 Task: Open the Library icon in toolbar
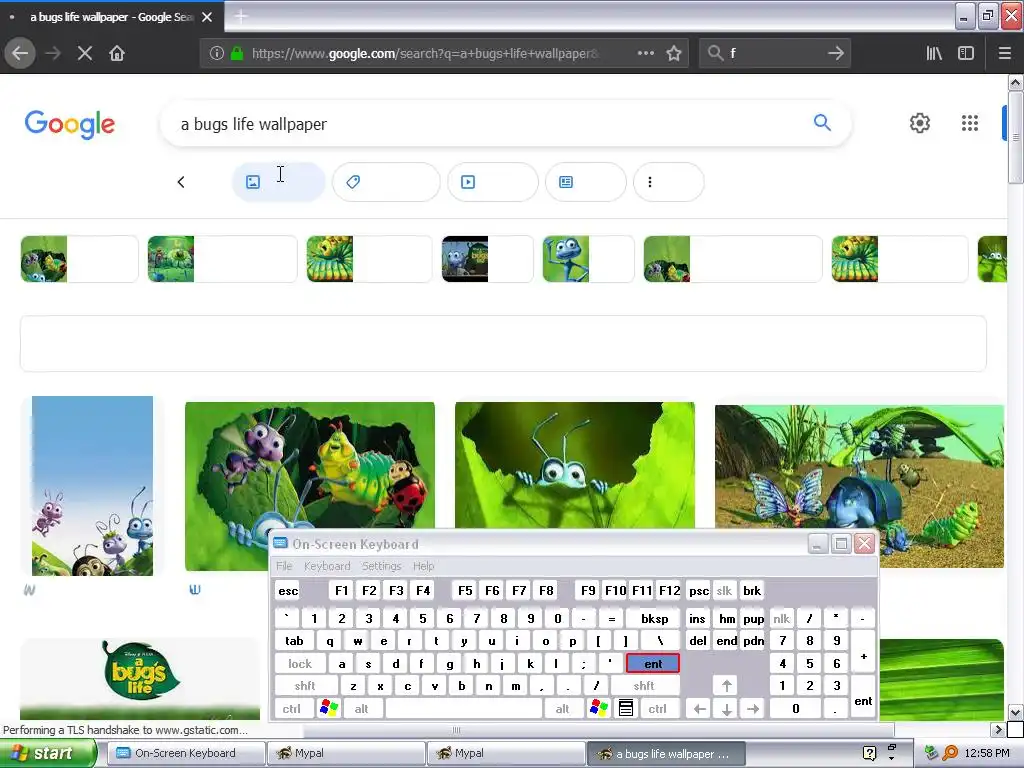934,53
